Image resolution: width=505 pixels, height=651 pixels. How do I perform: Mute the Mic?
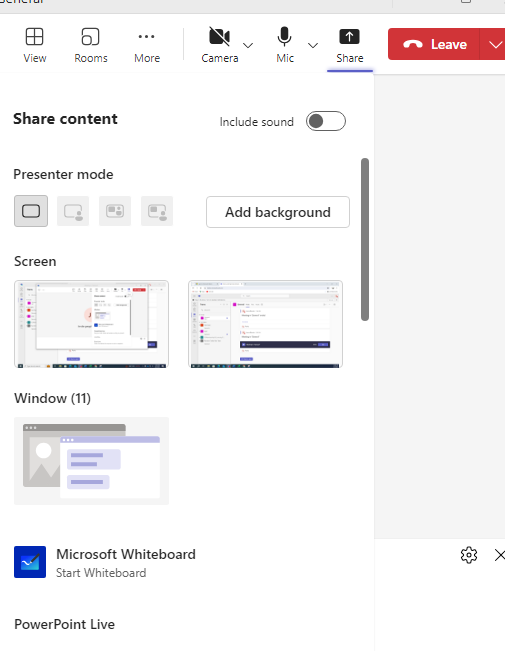point(284,45)
